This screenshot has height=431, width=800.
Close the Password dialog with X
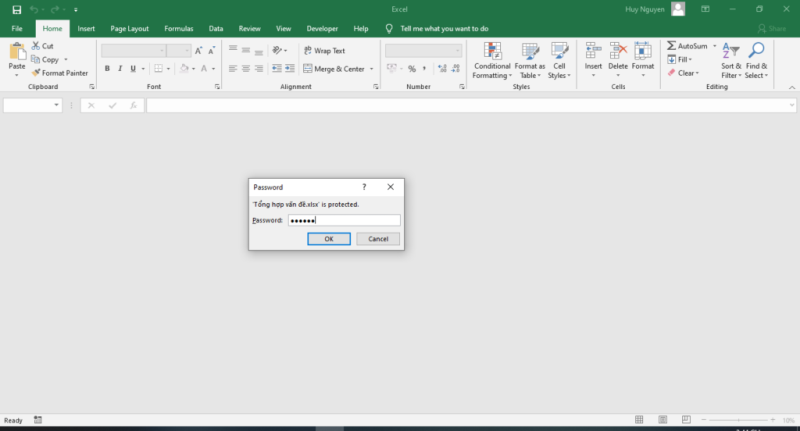point(390,187)
